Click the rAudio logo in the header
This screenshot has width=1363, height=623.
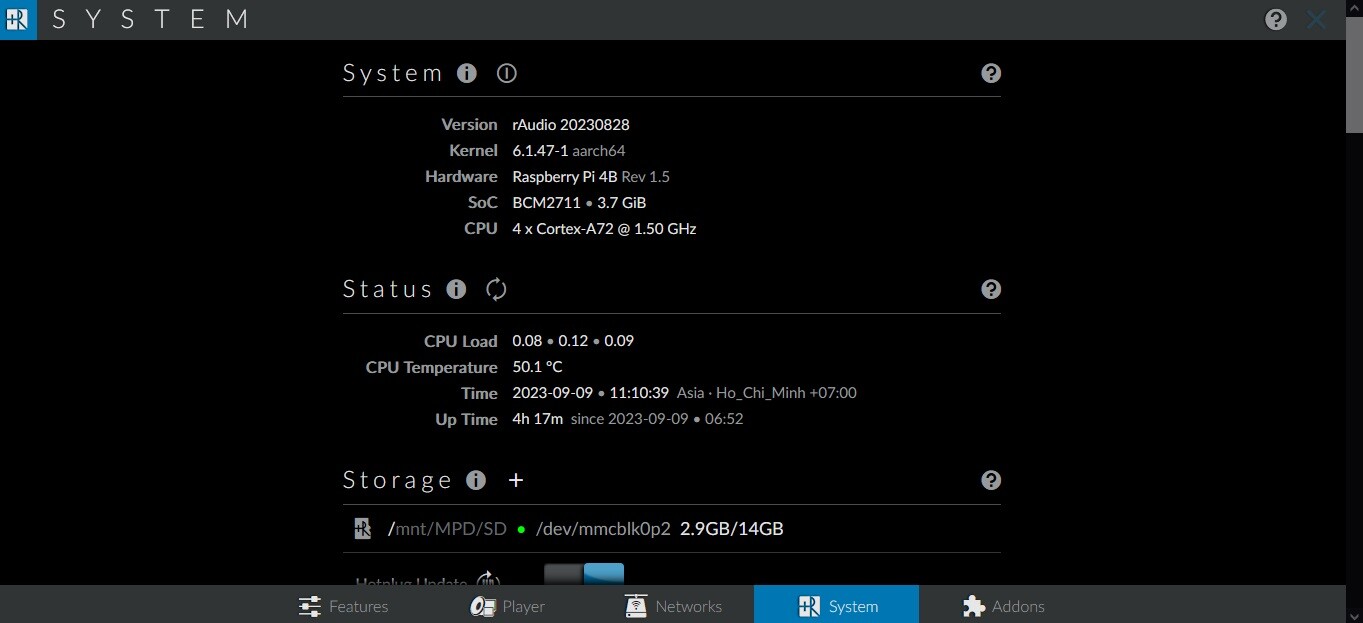18,19
